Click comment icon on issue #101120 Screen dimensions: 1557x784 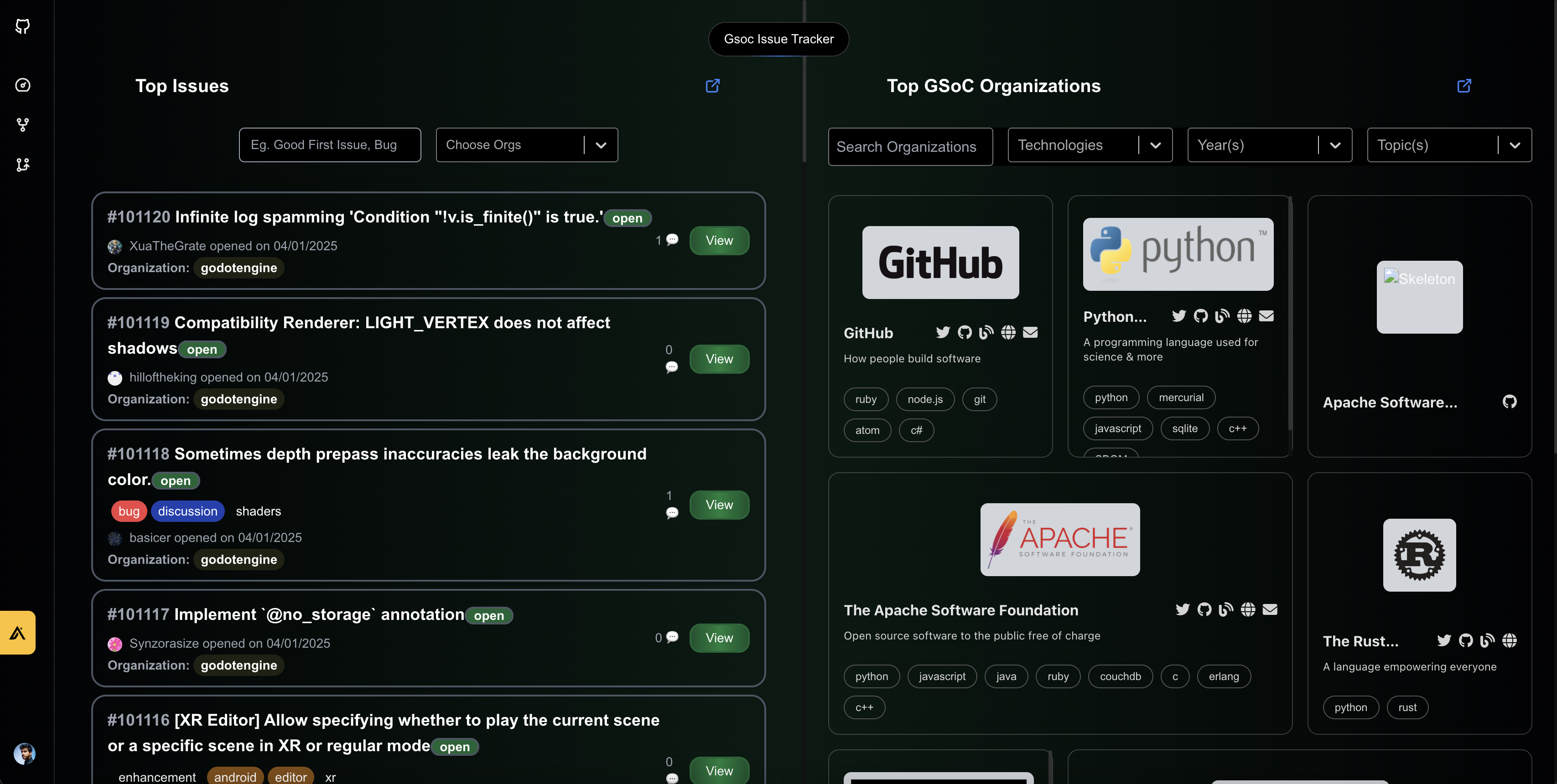(x=672, y=240)
